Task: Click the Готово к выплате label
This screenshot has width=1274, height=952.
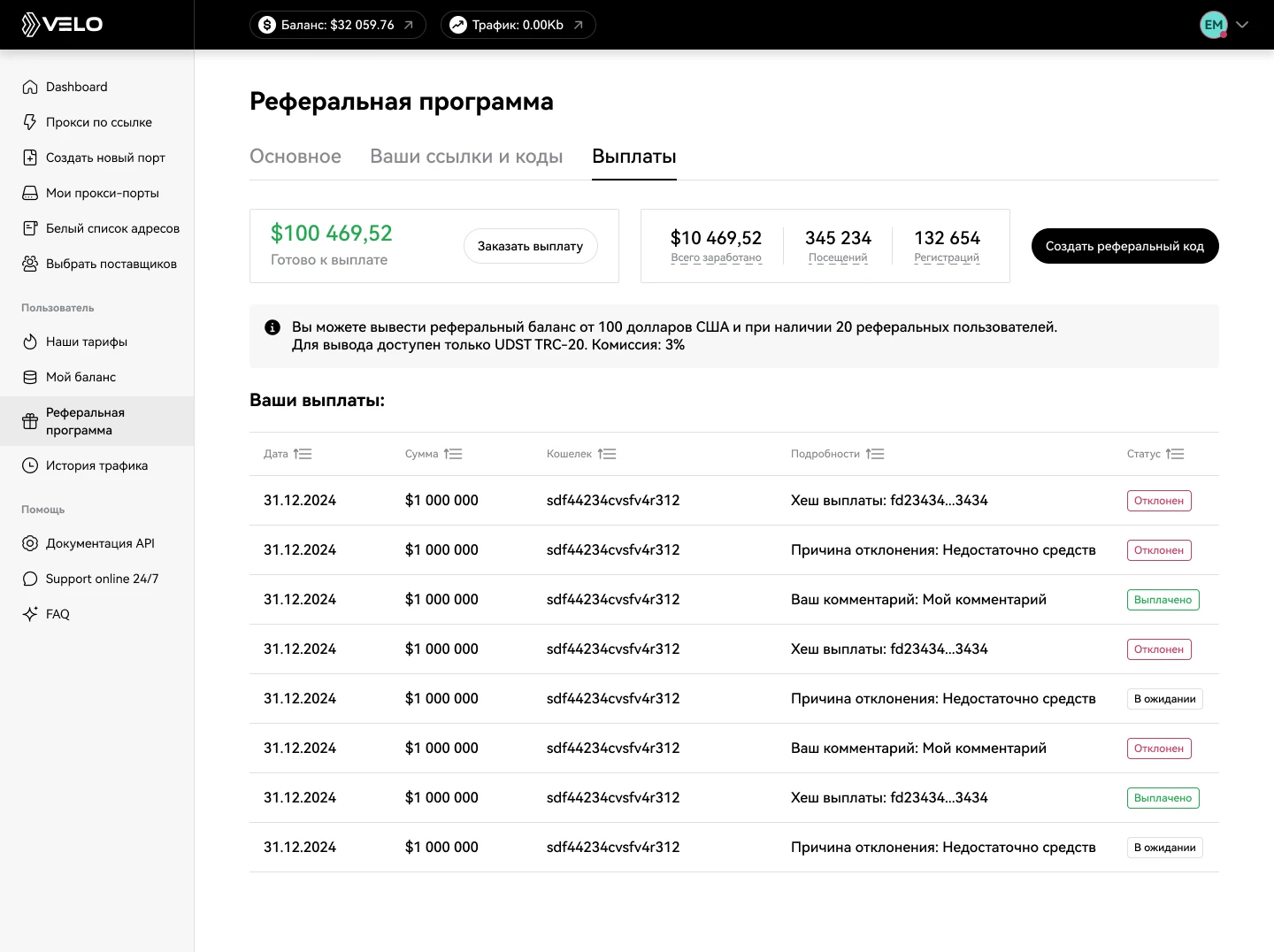Action: [x=329, y=260]
